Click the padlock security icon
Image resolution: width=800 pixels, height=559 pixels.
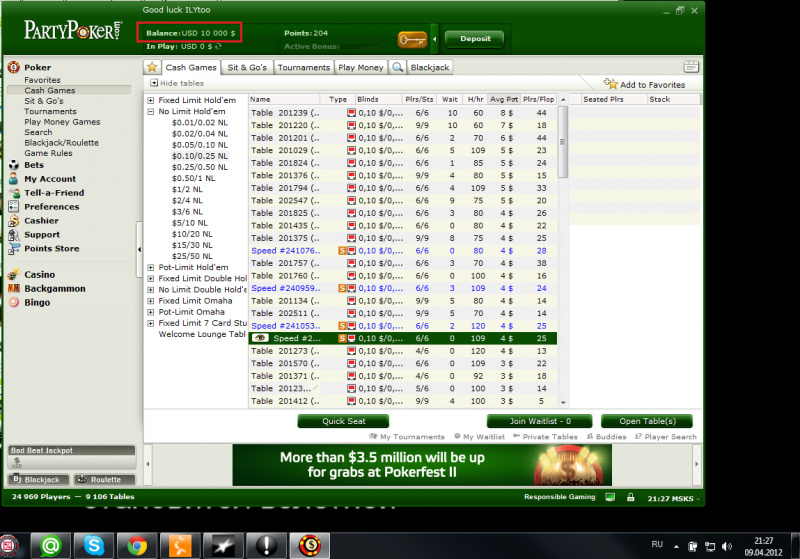pyautogui.click(x=631, y=497)
